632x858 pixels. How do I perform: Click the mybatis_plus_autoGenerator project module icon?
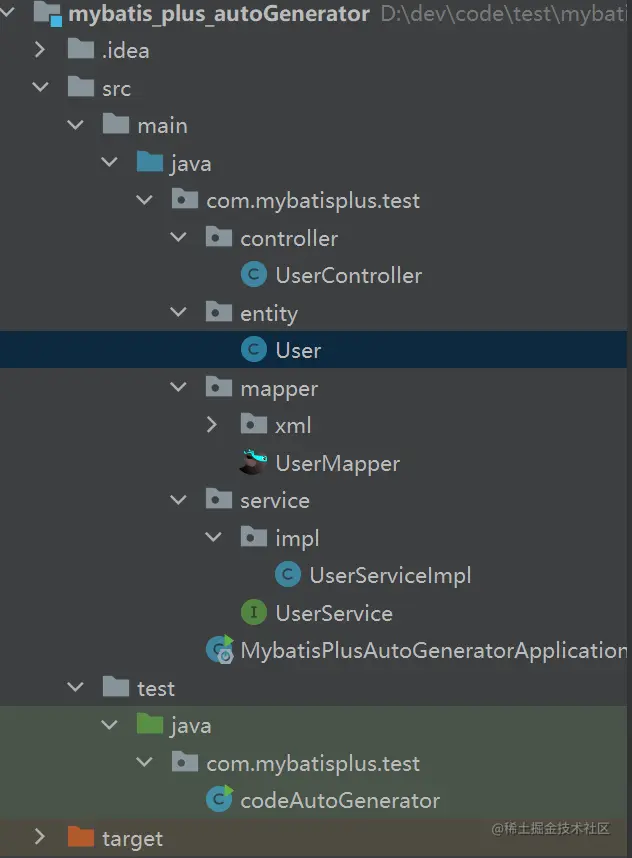(x=48, y=13)
